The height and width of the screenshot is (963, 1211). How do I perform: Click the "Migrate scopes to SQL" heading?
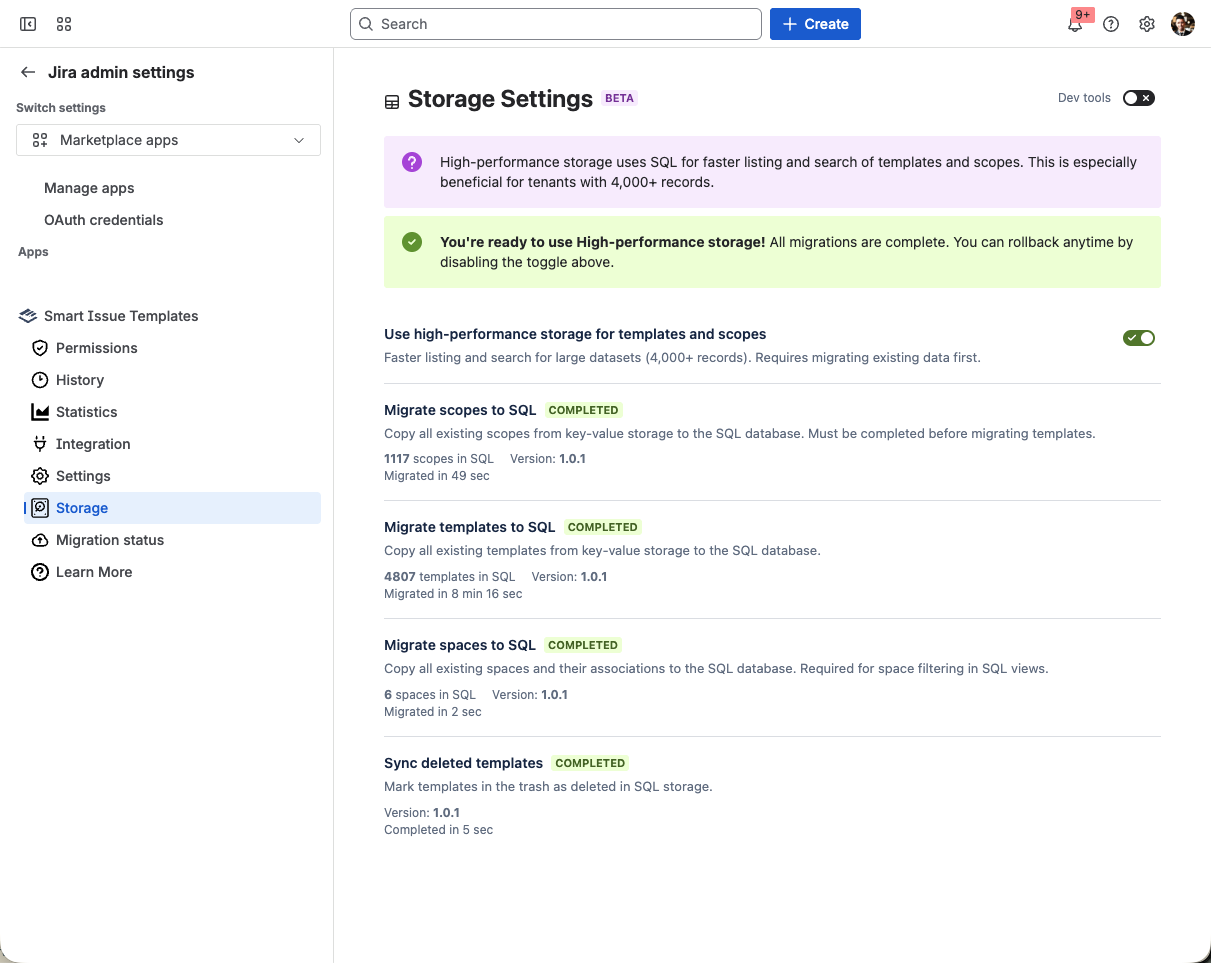pyautogui.click(x=460, y=410)
